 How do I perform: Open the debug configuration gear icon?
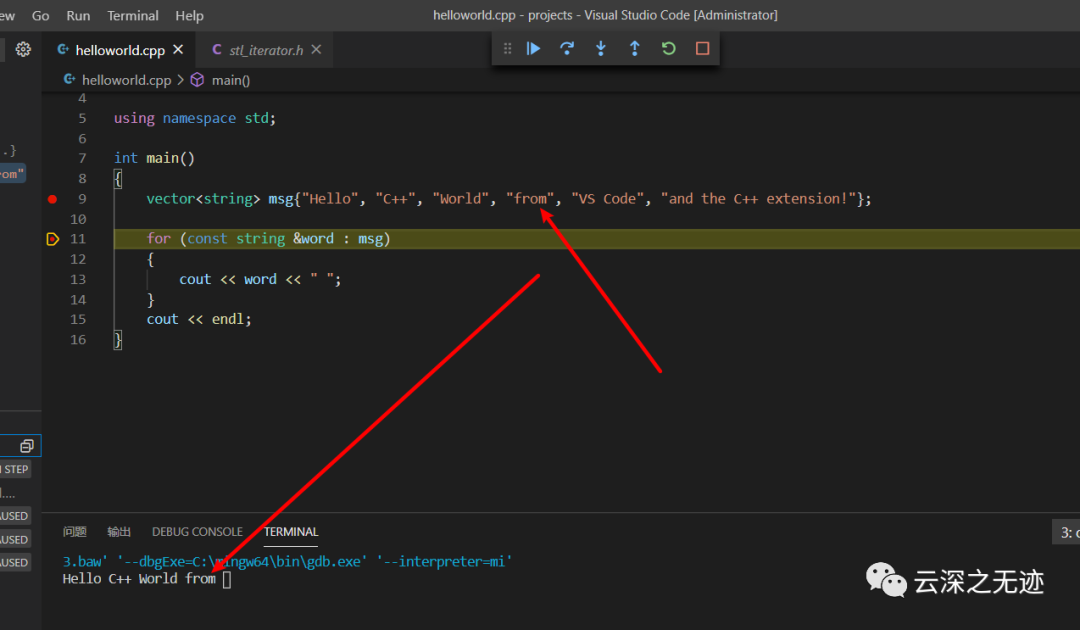(23, 50)
